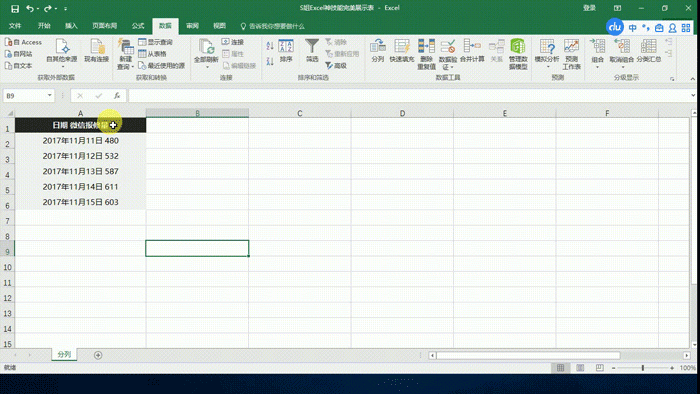Image resolution: width=700 pixels, height=394 pixels.
Task: Click 高级 advanced filter
Action: [x=336, y=66]
